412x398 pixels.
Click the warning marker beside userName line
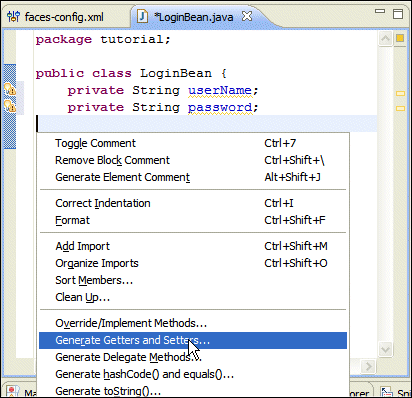(x=10, y=89)
